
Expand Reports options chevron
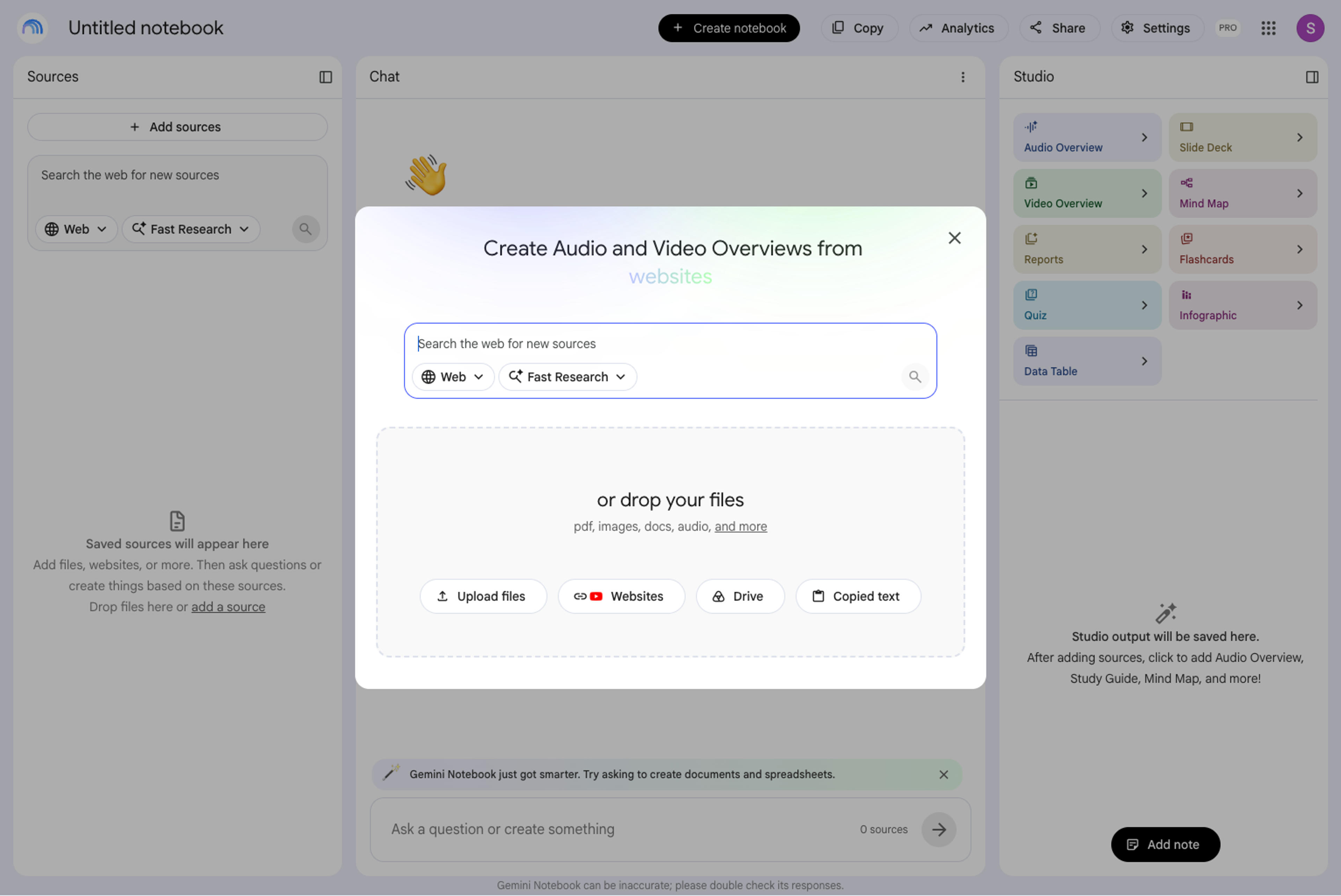coord(1144,250)
